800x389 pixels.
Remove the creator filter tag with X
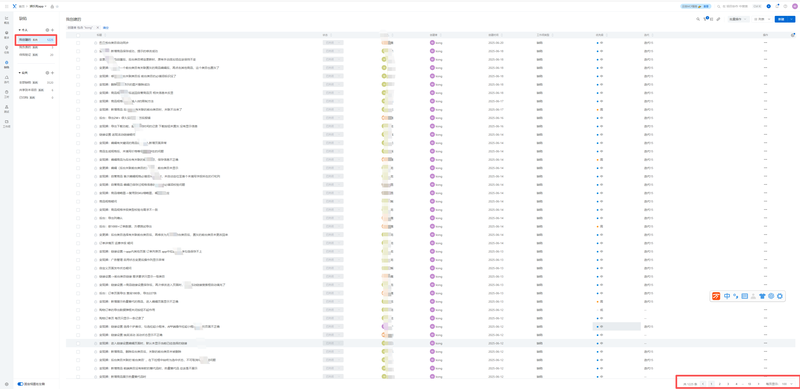[x=97, y=27]
